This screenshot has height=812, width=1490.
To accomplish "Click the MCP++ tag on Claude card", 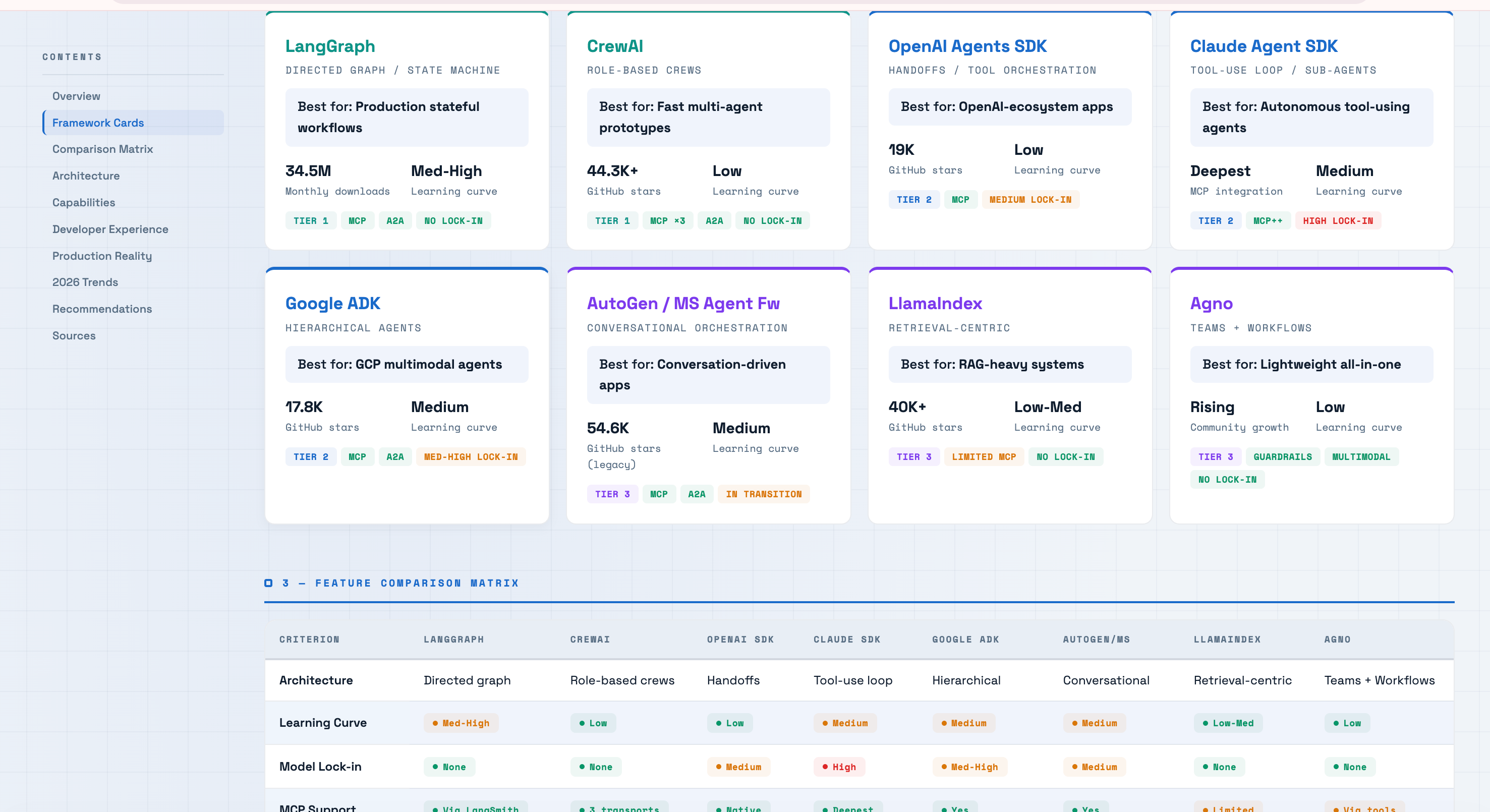I will (x=1268, y=221).
